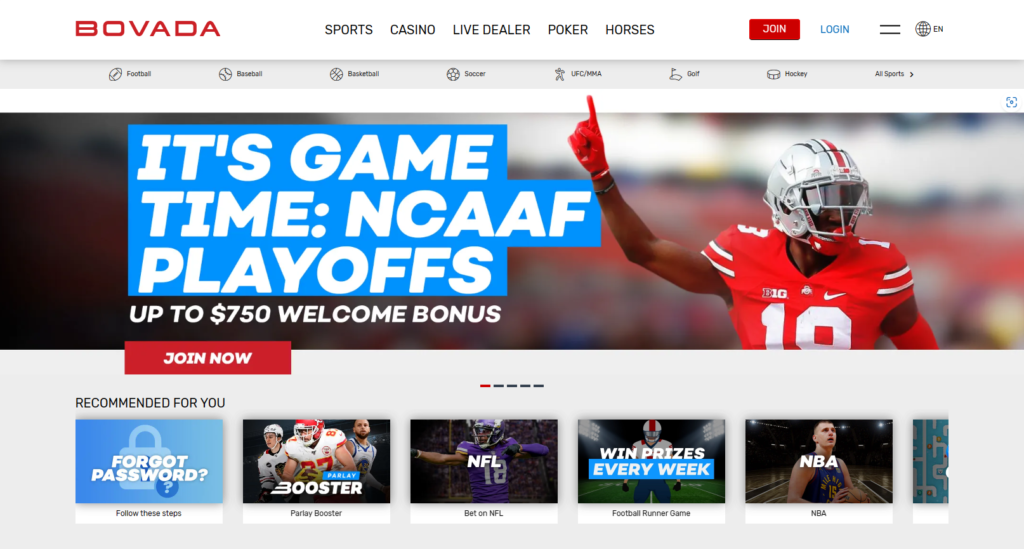Click the JOIN NOW banner button

[208, 358]
